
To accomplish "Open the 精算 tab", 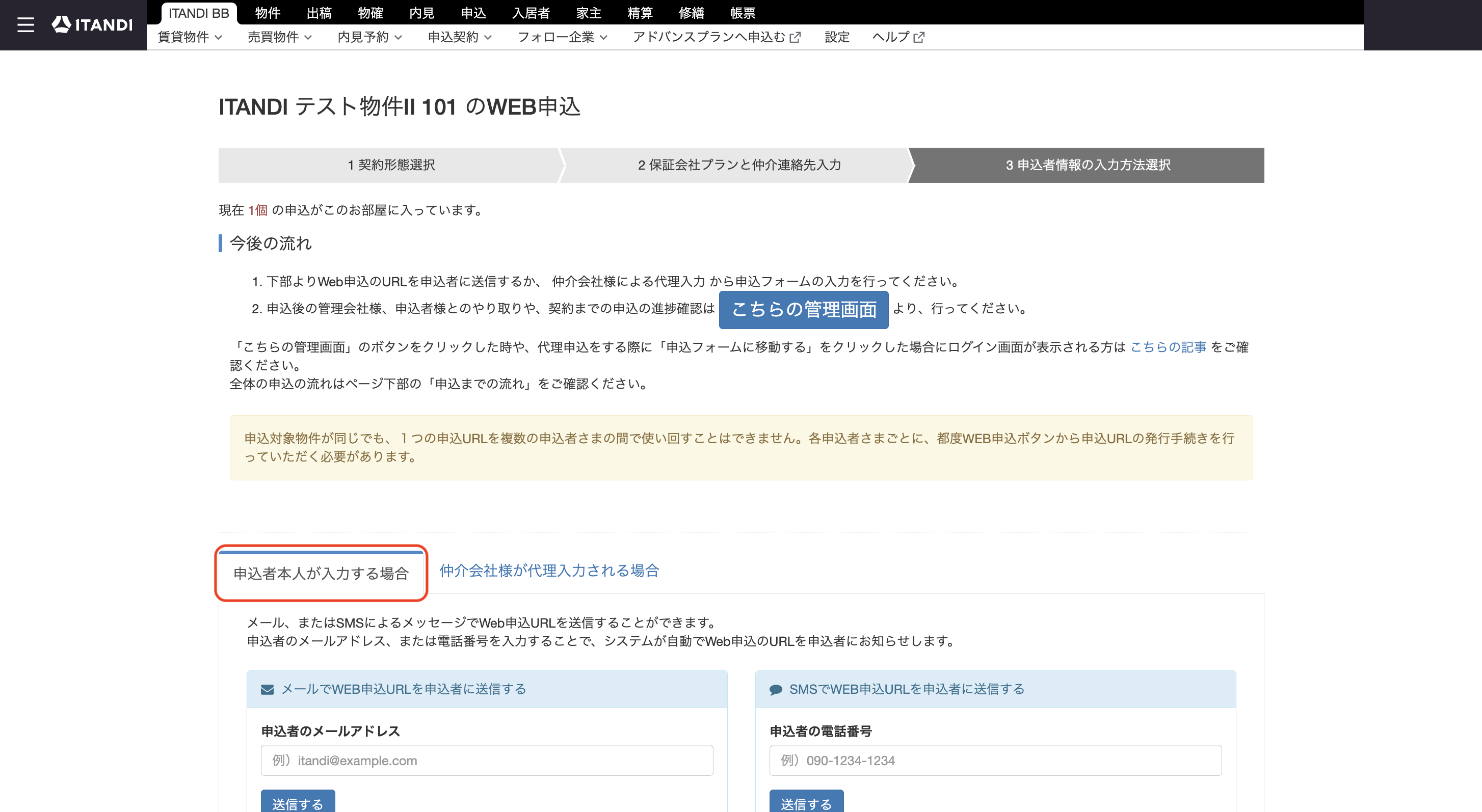I will pyautogui.click(x=640, y=13).
